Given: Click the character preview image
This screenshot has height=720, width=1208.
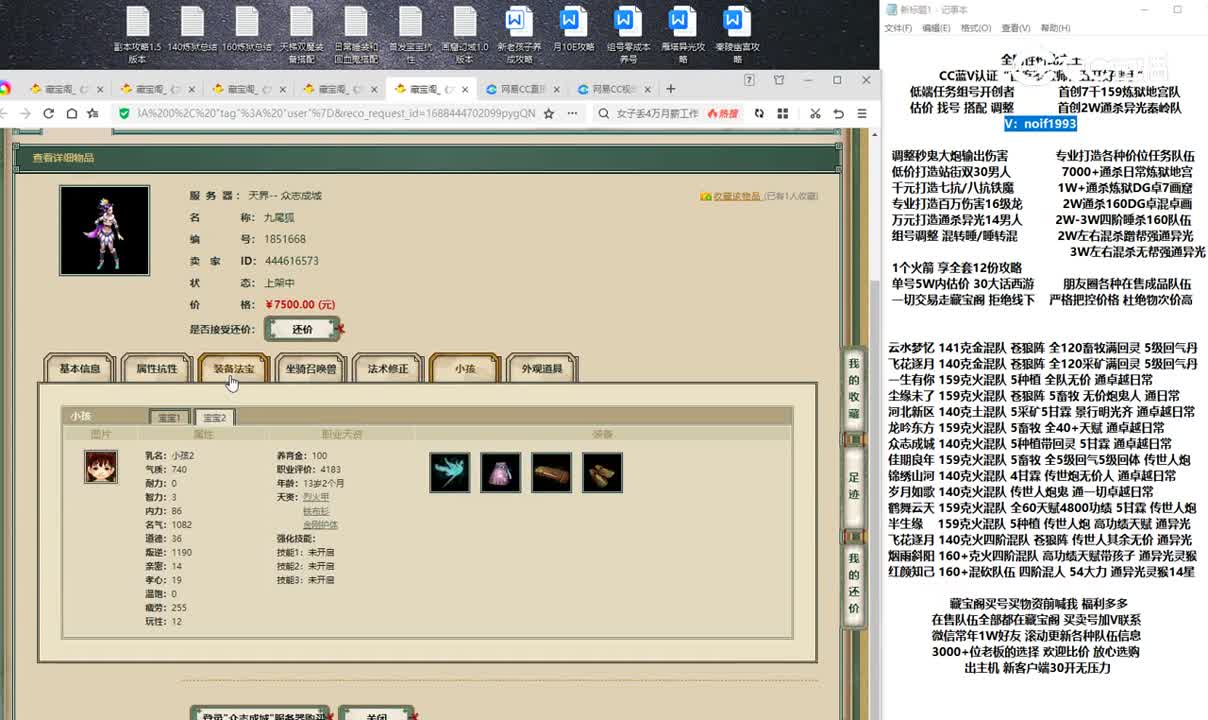Looking at the screenshot, I should point(104,230).
